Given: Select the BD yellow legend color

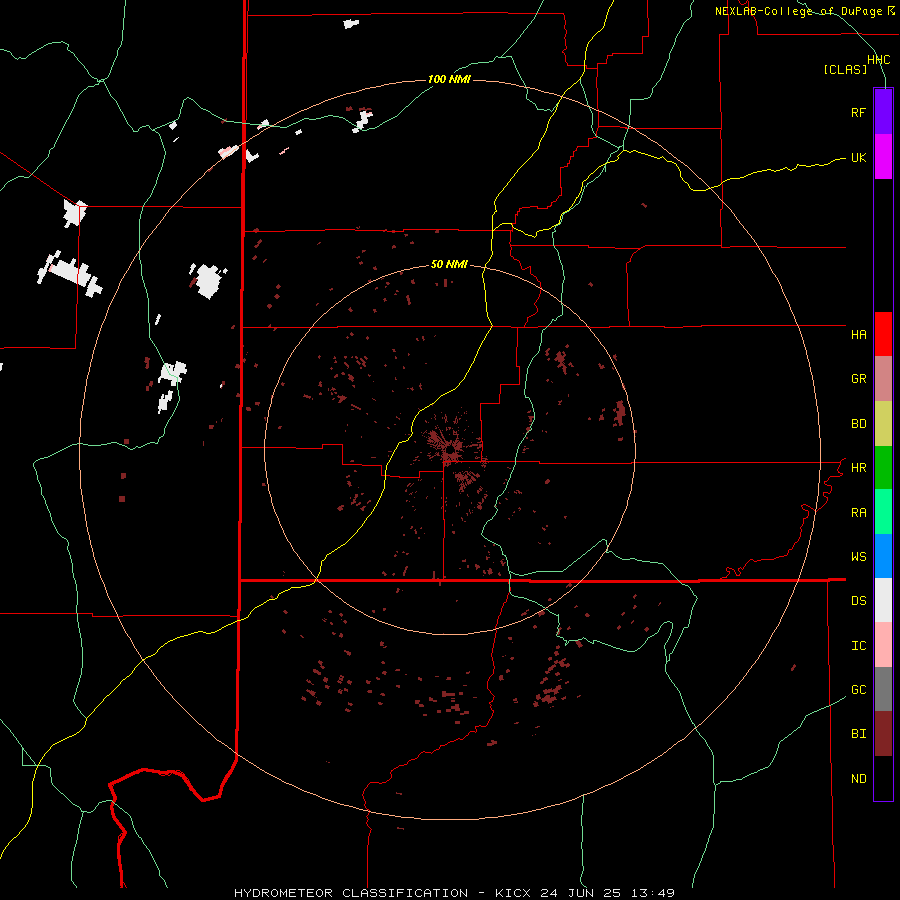Looking at the screenshot, I should pos(883,423).
